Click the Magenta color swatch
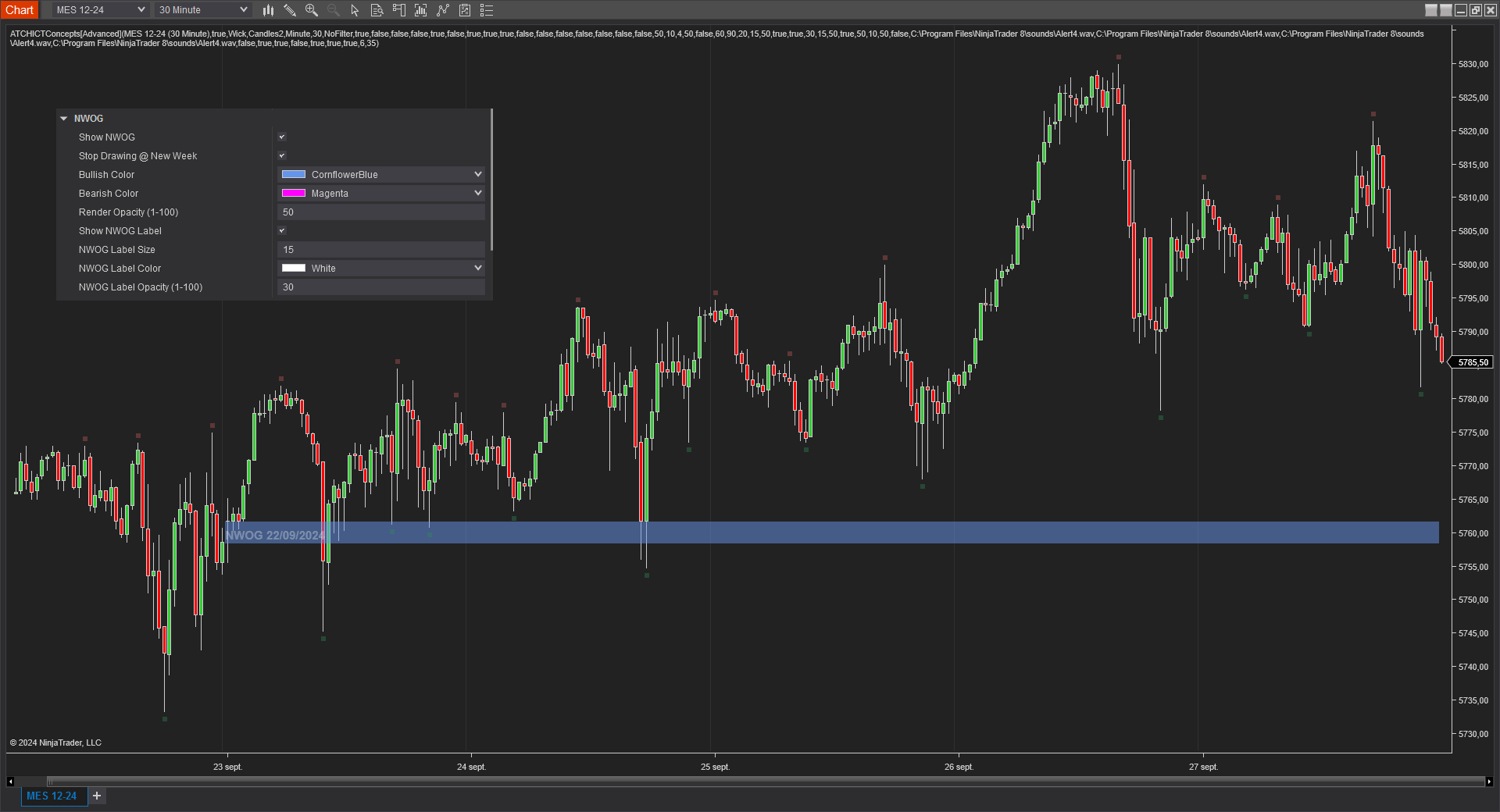Screen dimensions: 1500x812 (x=294, y=193)
